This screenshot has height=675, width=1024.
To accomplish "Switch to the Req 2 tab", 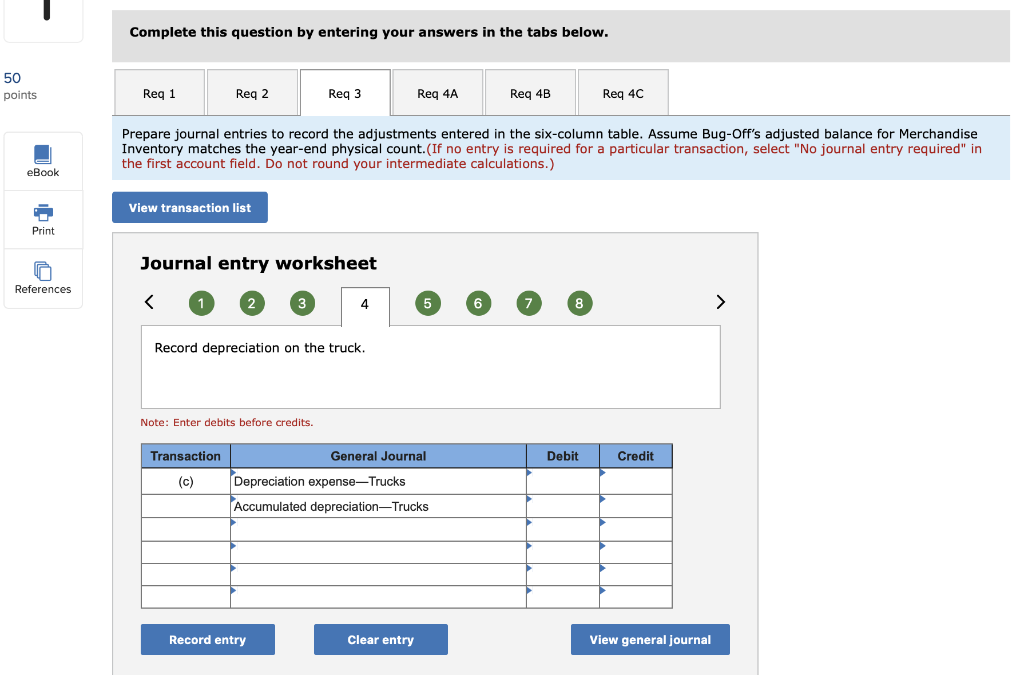I will pos(252,93).
